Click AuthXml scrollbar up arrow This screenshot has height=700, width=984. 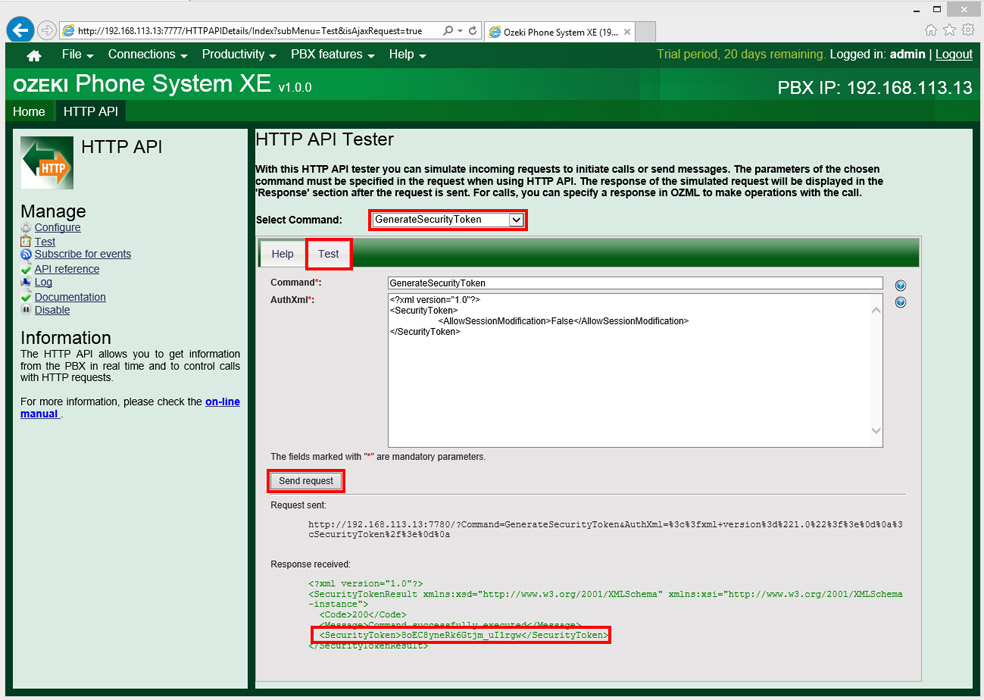(x=876, y=310)
